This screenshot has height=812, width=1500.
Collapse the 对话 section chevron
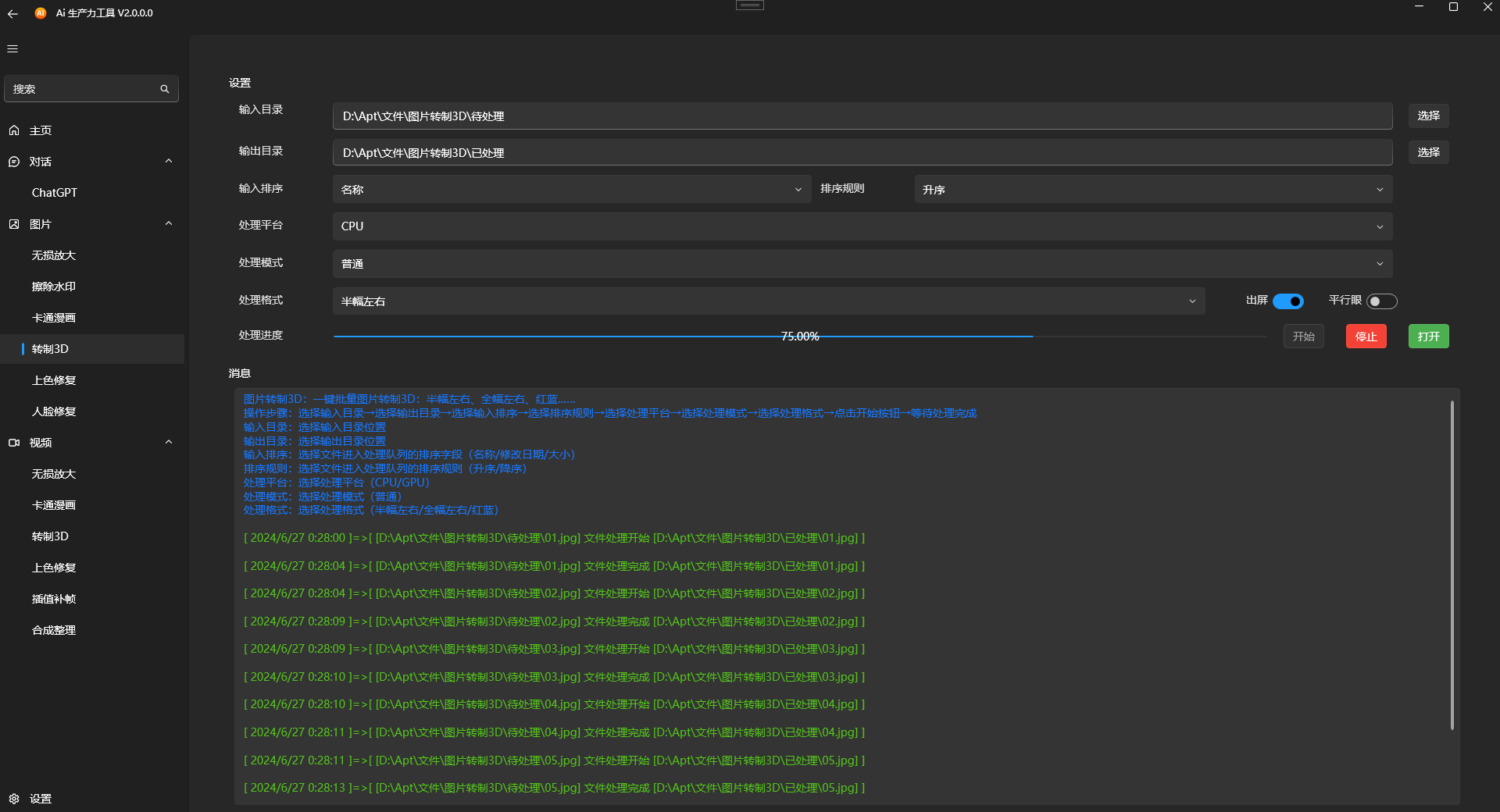169,162
